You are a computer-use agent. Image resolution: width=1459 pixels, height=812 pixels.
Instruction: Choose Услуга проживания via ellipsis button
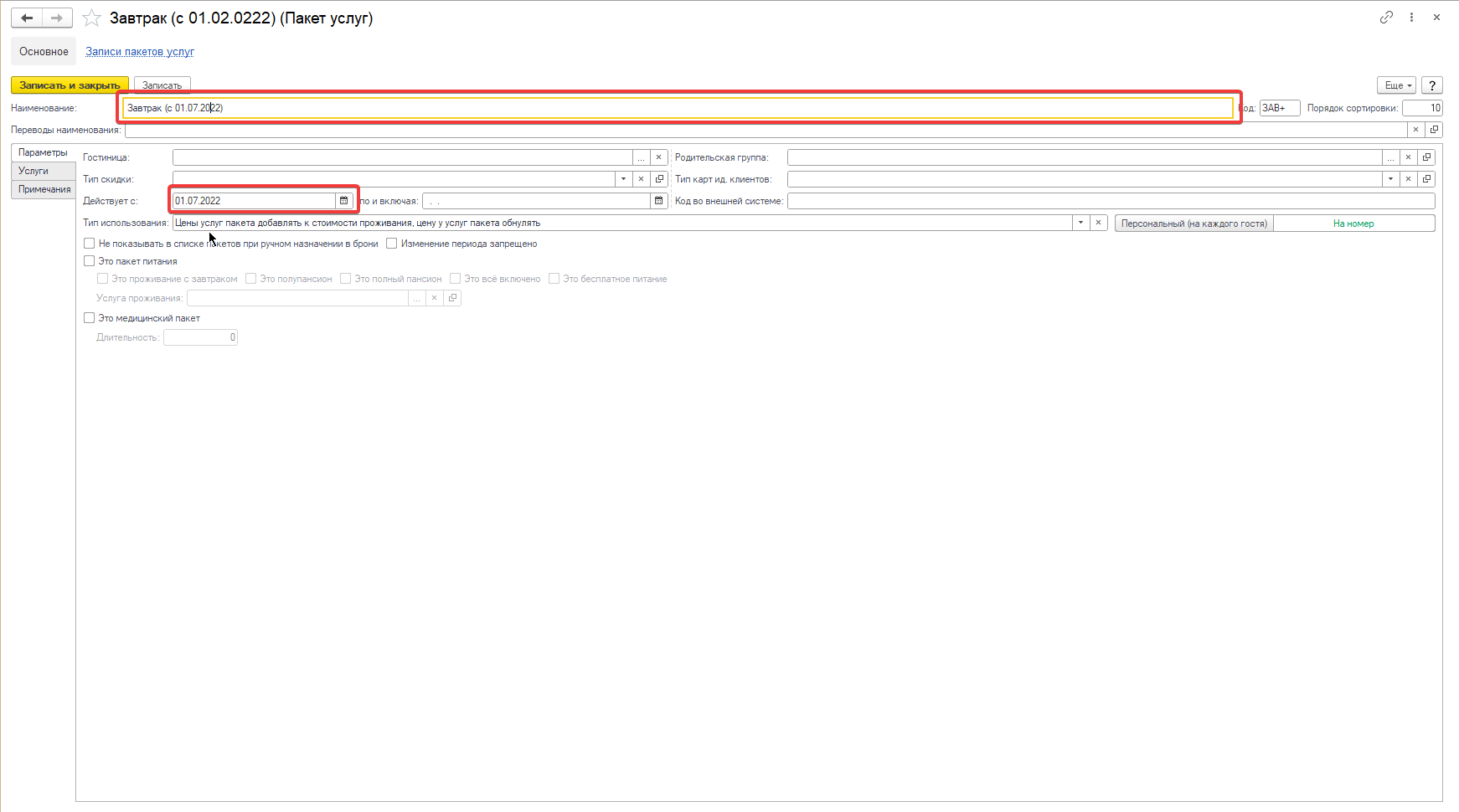pyautogui.click(x=416, y=298)
